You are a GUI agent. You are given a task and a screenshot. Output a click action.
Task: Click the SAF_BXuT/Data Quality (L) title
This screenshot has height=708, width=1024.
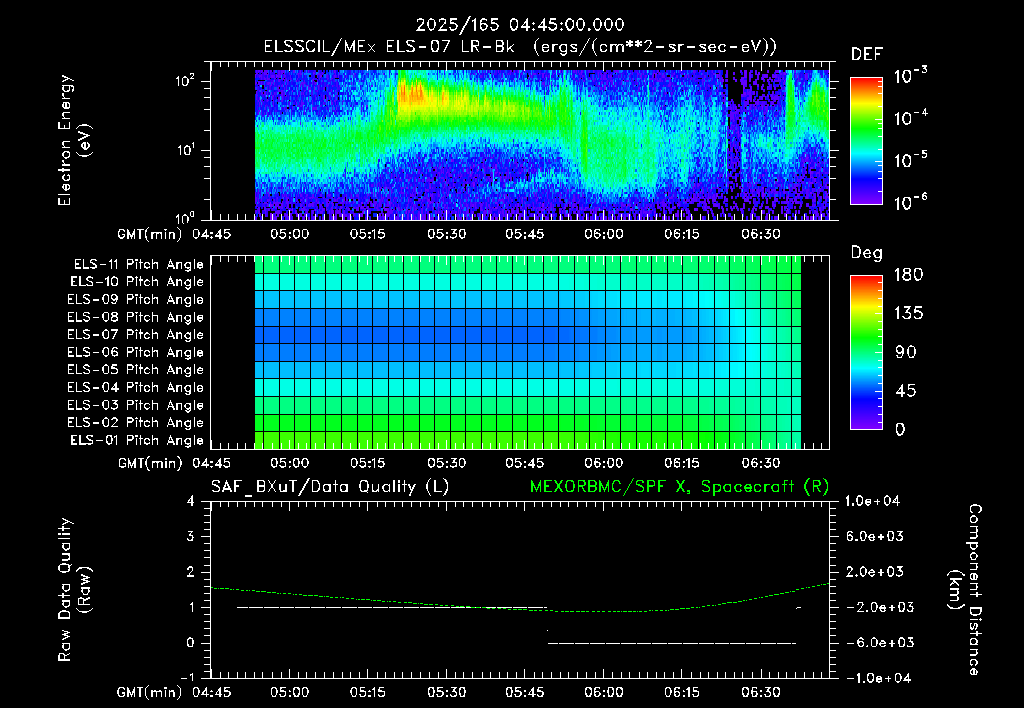pyautogui.click(x=330, y=487)
